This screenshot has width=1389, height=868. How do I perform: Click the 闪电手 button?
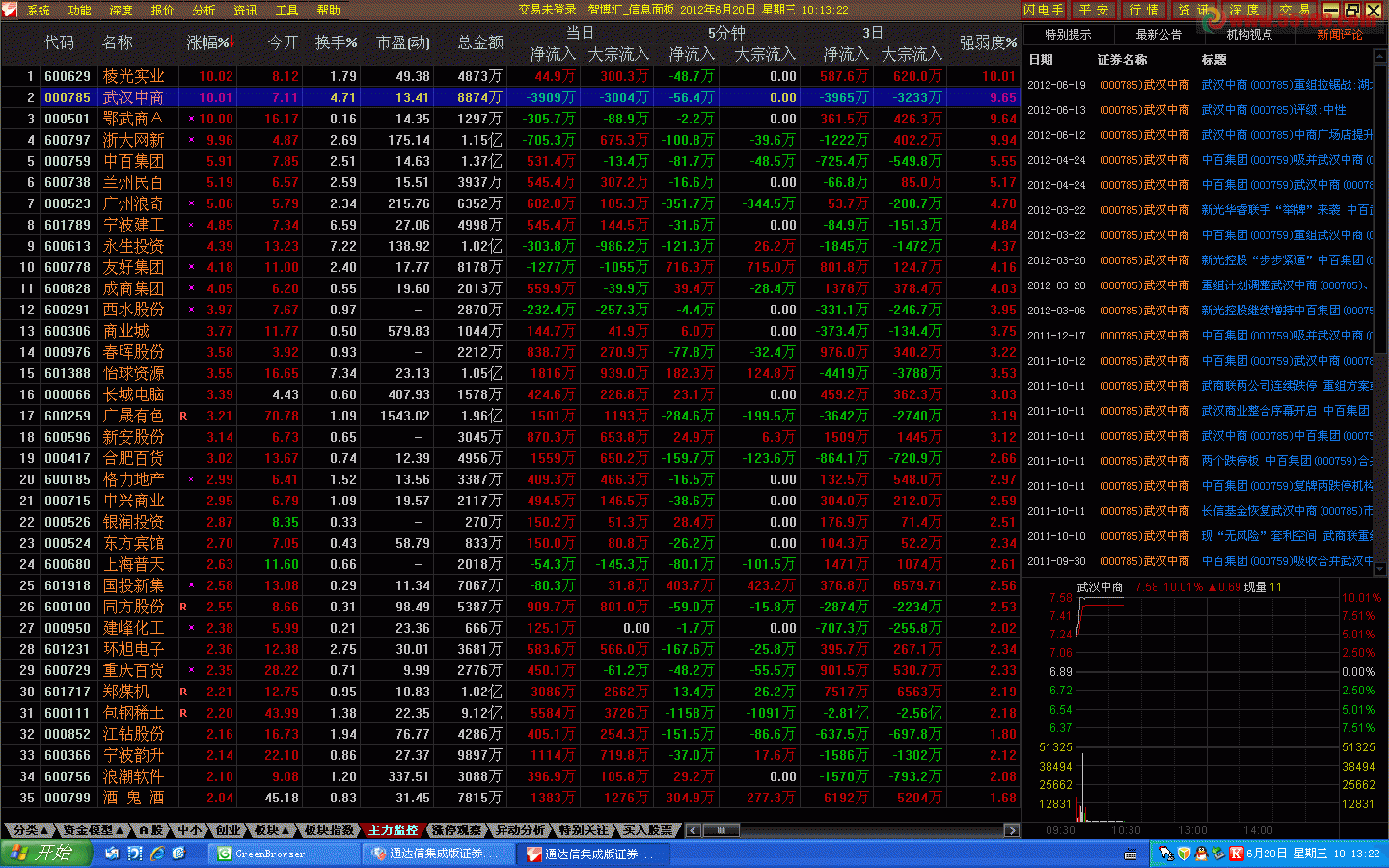(1044, 10)
